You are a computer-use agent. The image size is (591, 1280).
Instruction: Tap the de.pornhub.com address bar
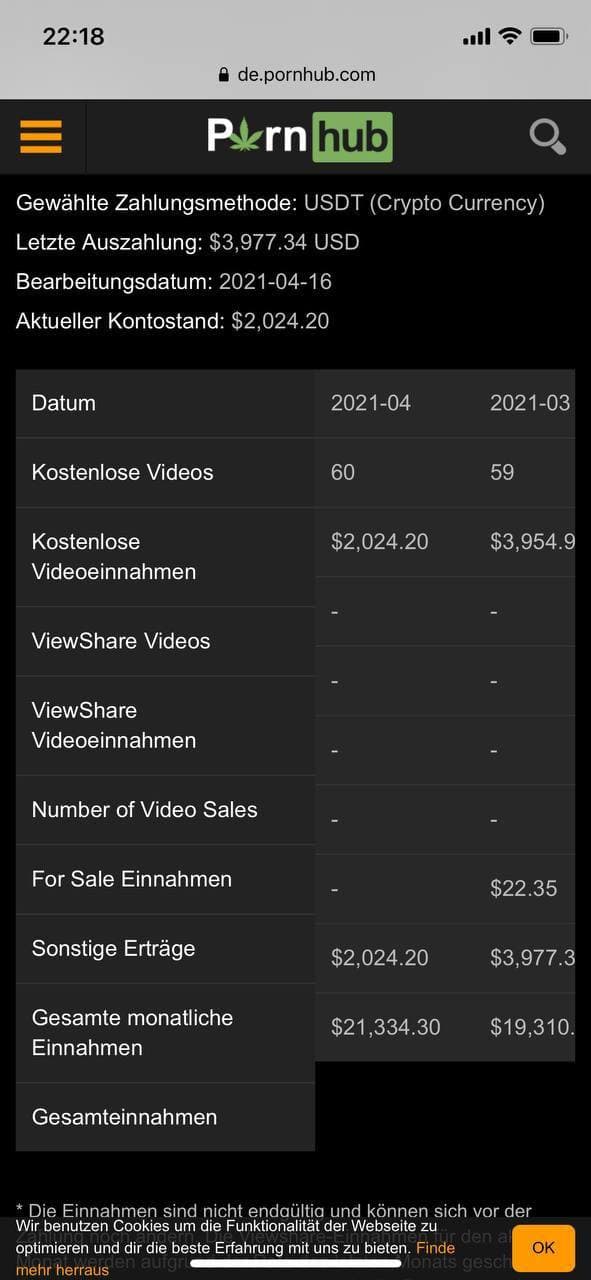[x=296, y=75]
